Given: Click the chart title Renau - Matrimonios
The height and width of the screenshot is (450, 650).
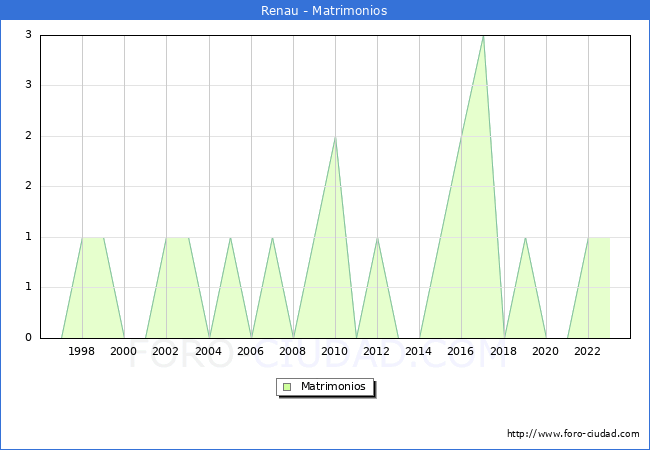Looking at the screenshot, I should 324,10.
